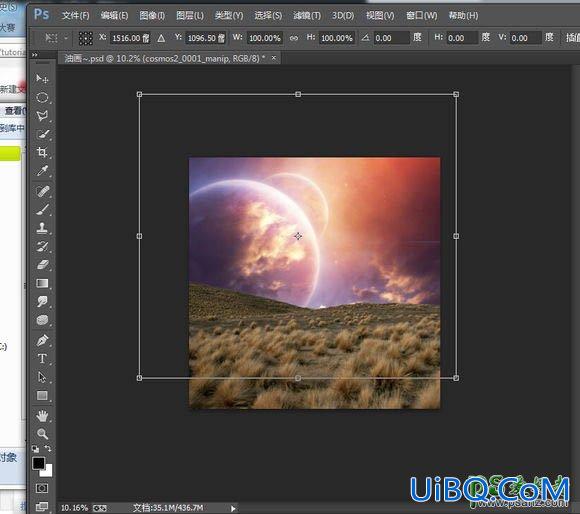Open the 滤镜(T) menu
This screenshot has width=580, height=514.
pyautogui.click(x=307, y=16)
